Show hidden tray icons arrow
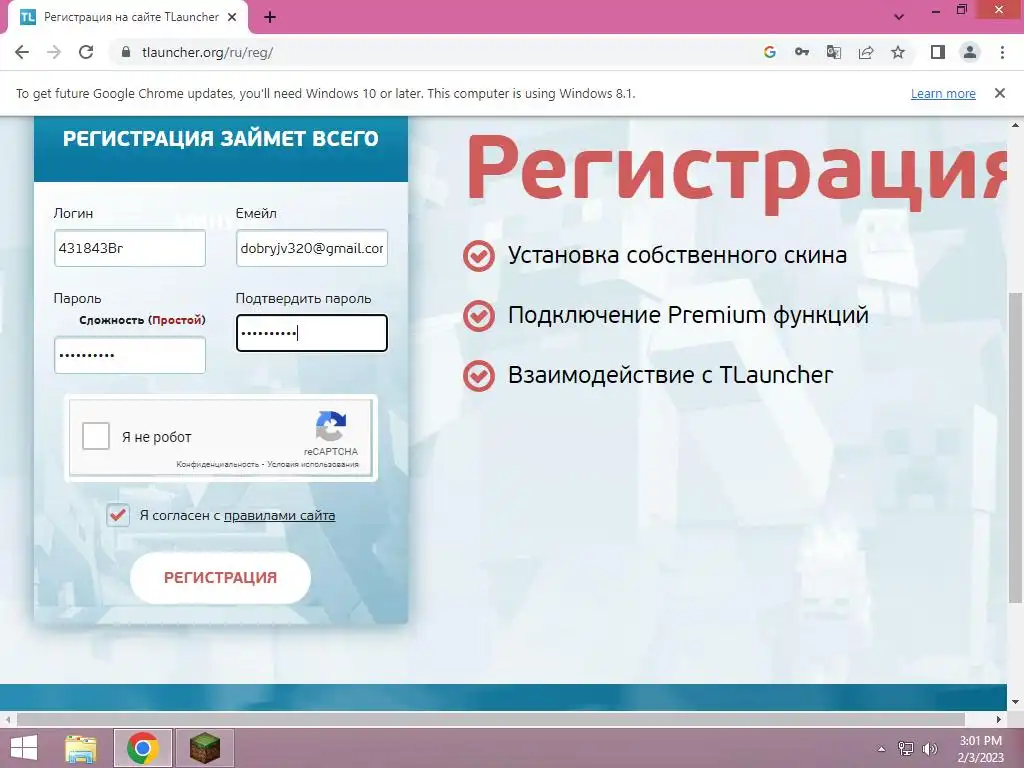This screenshot has height=768, width=1024. [x=881, y=749]
